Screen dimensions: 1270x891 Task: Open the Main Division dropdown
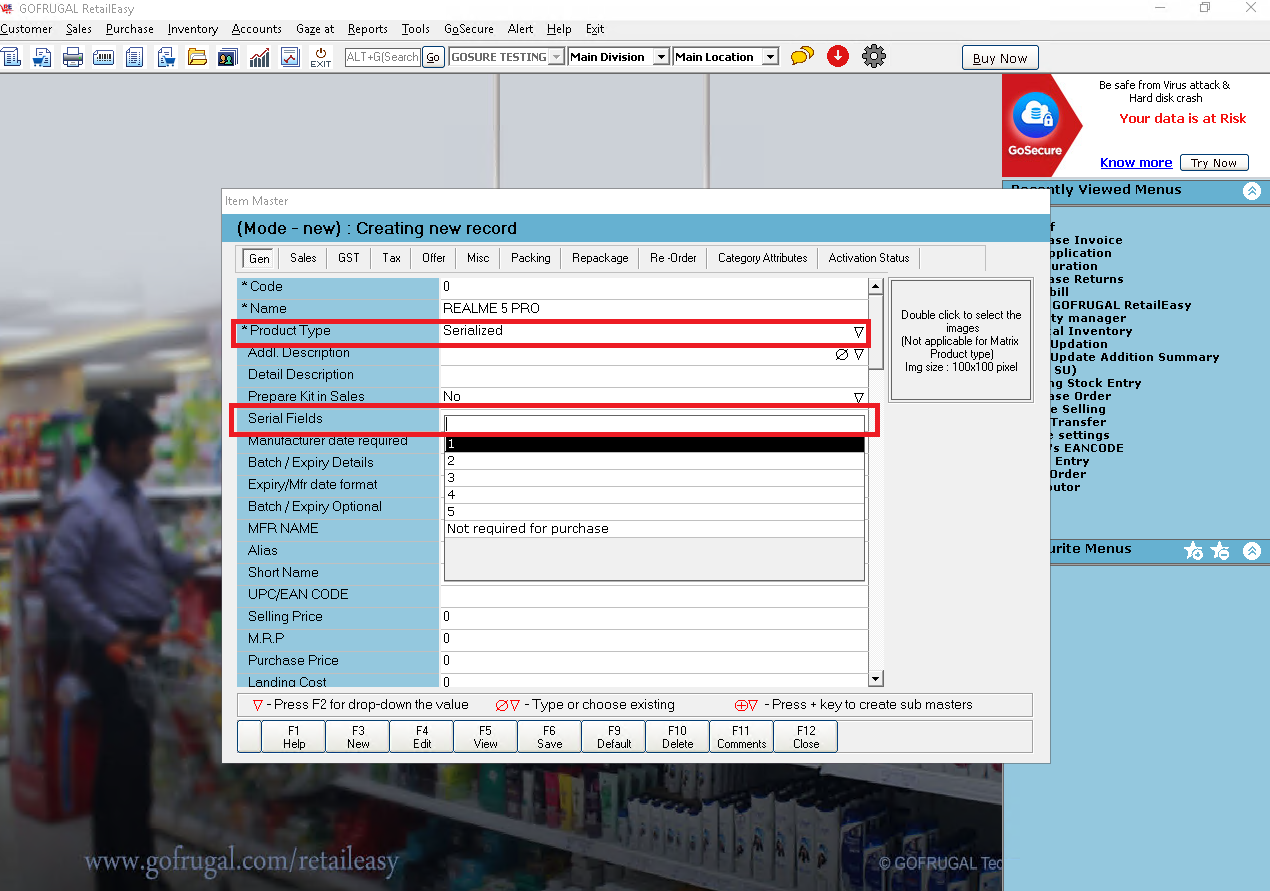(x=660, y=57)
